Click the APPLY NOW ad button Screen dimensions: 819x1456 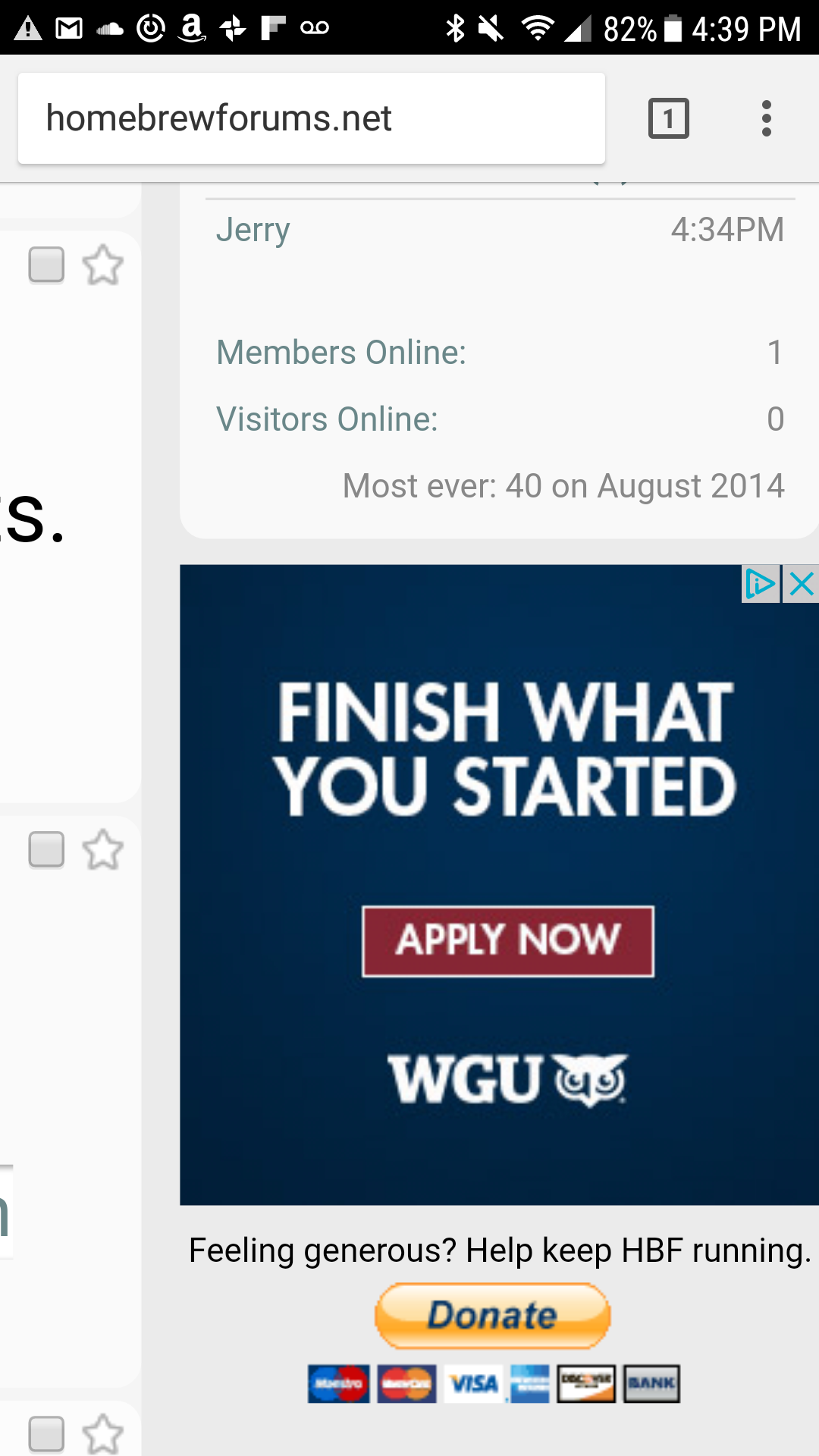coord(508,941)
